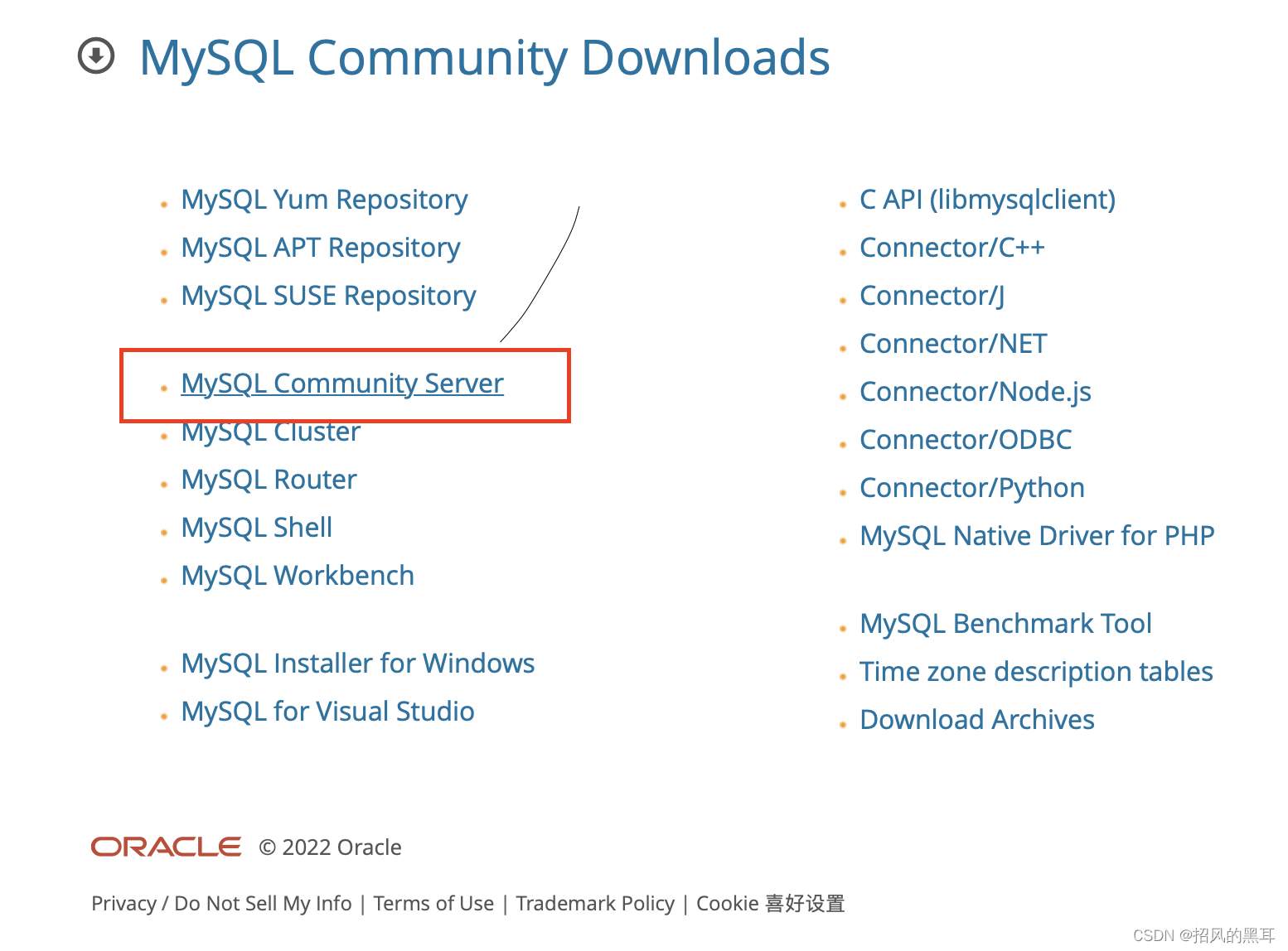Visit the MySQL Benchmark Tool page
The height and width of the screenshot is (951, 1288).
tap(1006, 624)
